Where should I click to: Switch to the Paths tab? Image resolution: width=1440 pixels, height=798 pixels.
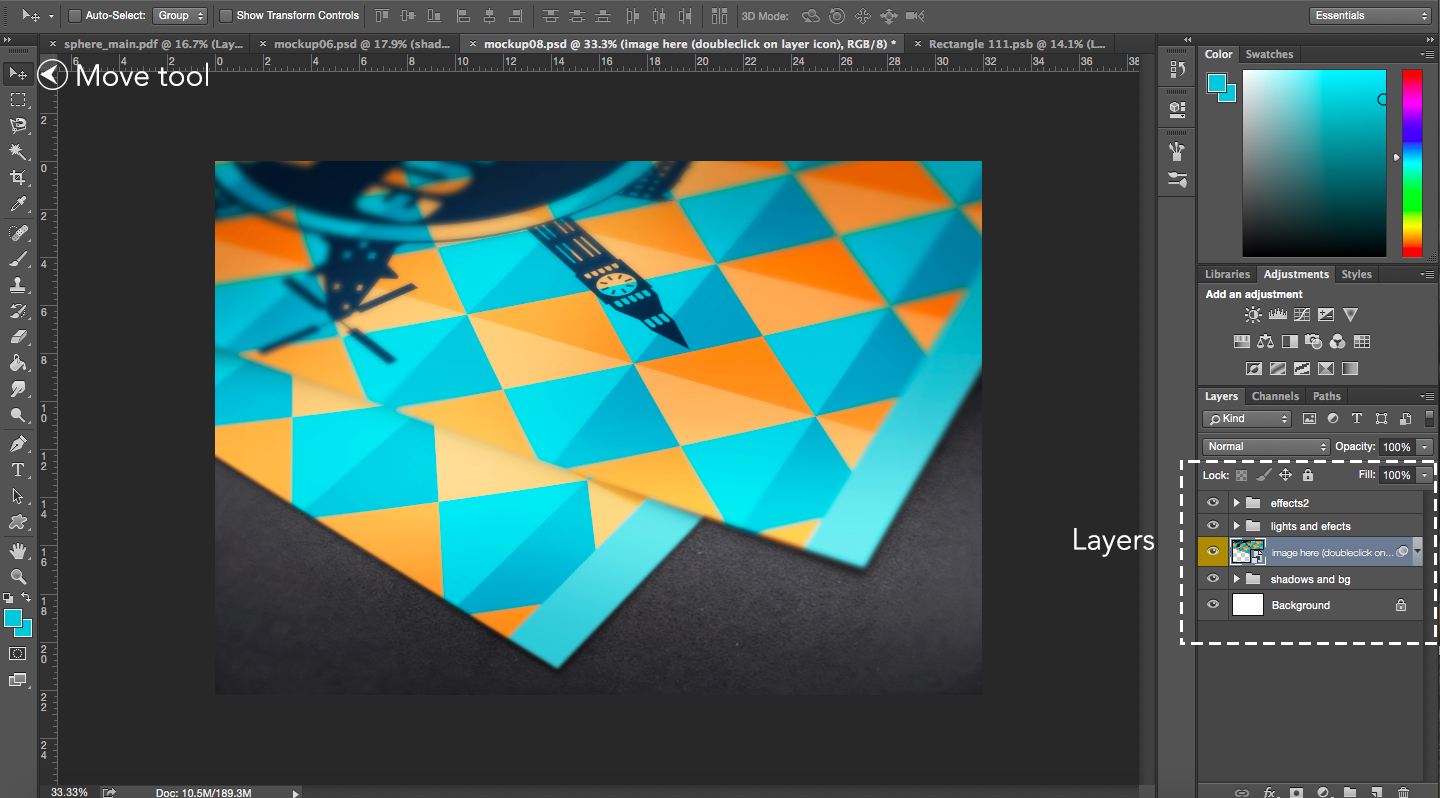(1327, 396)
